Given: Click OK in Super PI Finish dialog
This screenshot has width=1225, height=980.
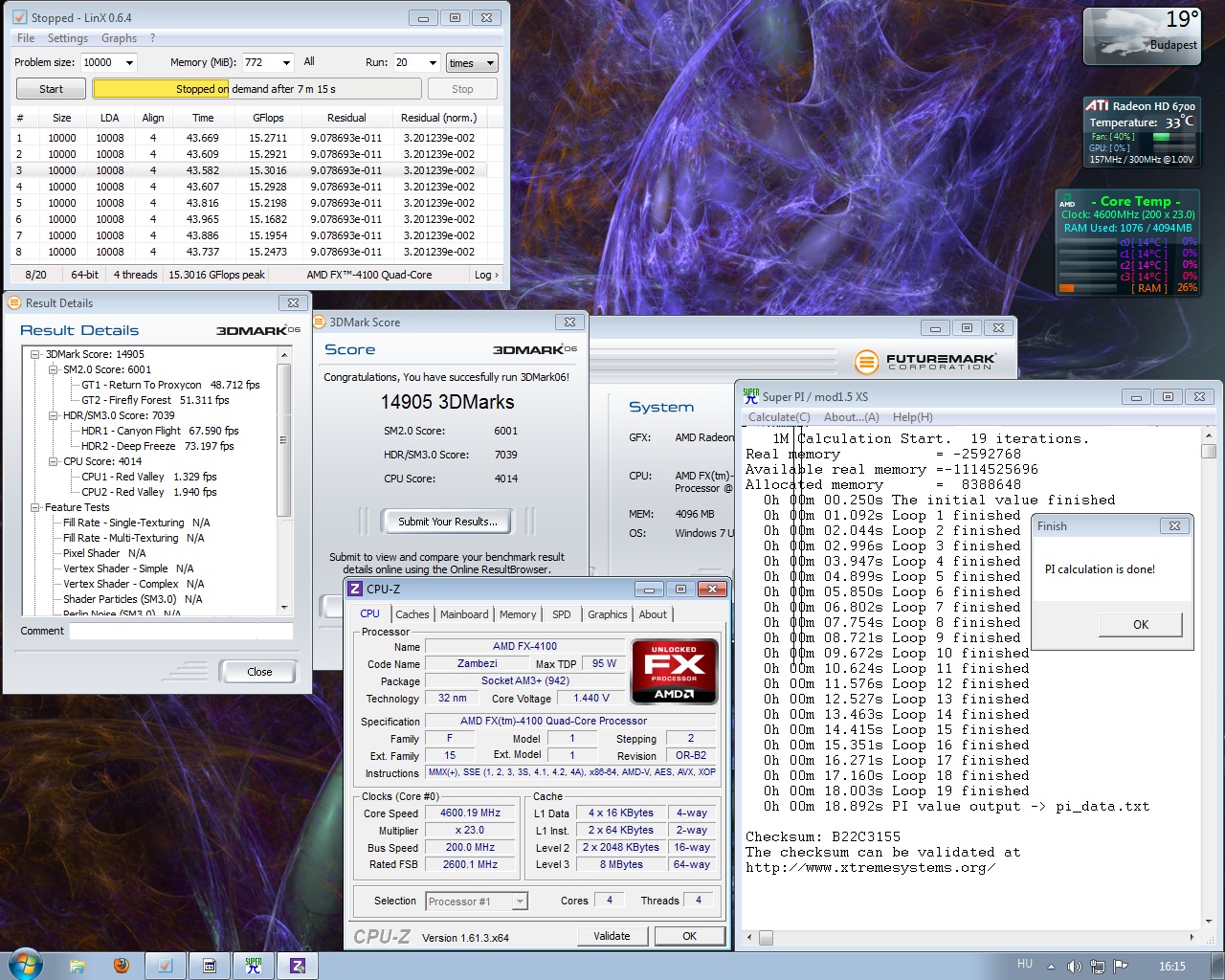Looking at the screenshot, I should [1141, 624].
